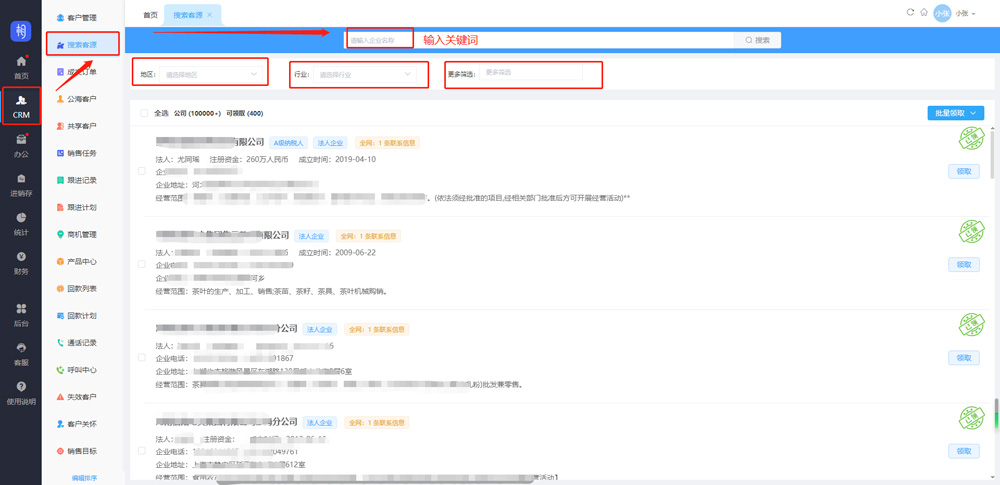Click 法人企业 tag of 2019-04-10 company
1000x485 pixels.
click(x=331, y=143)
